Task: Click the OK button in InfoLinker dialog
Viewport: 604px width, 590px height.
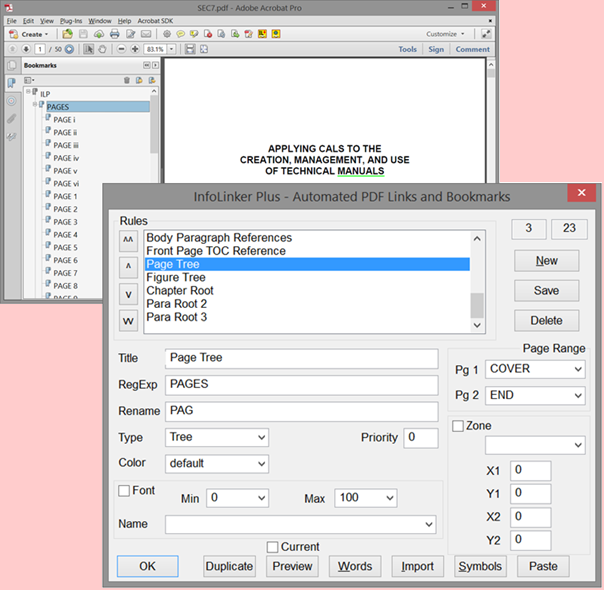Action: (x=148, y=566)
